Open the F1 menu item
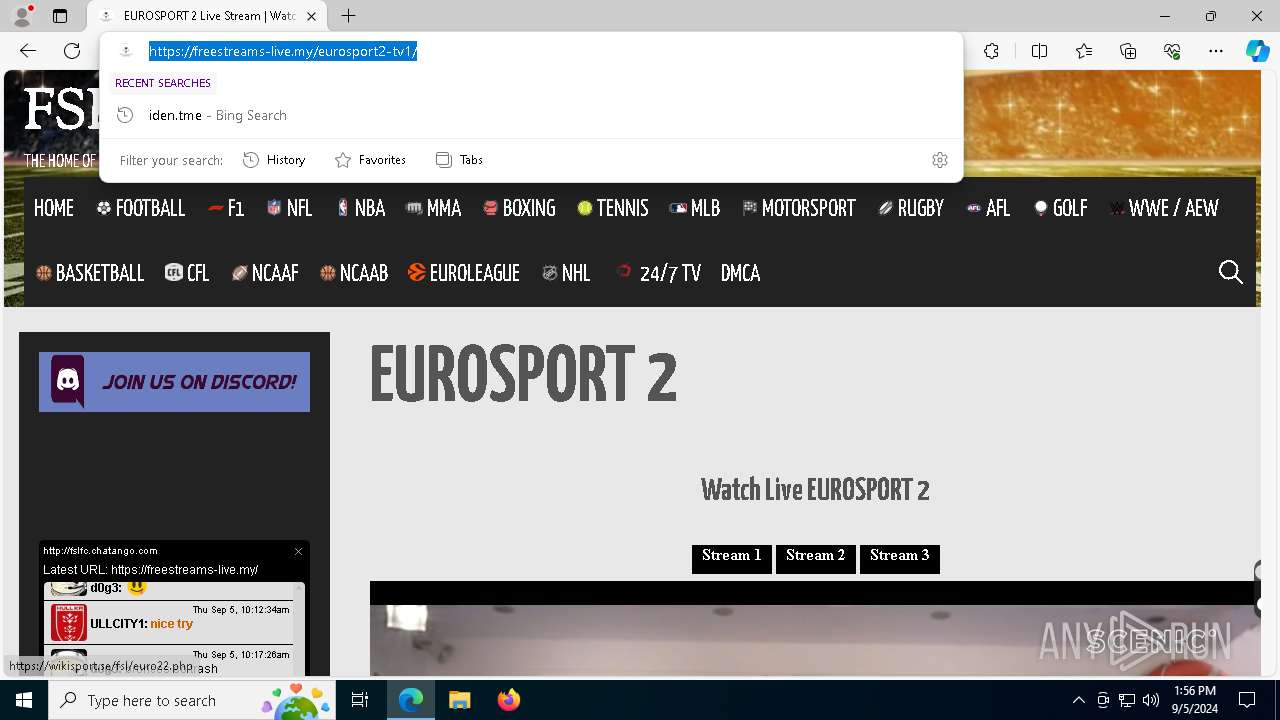This screenshot has width=1280, height=720. pos(226,208)
